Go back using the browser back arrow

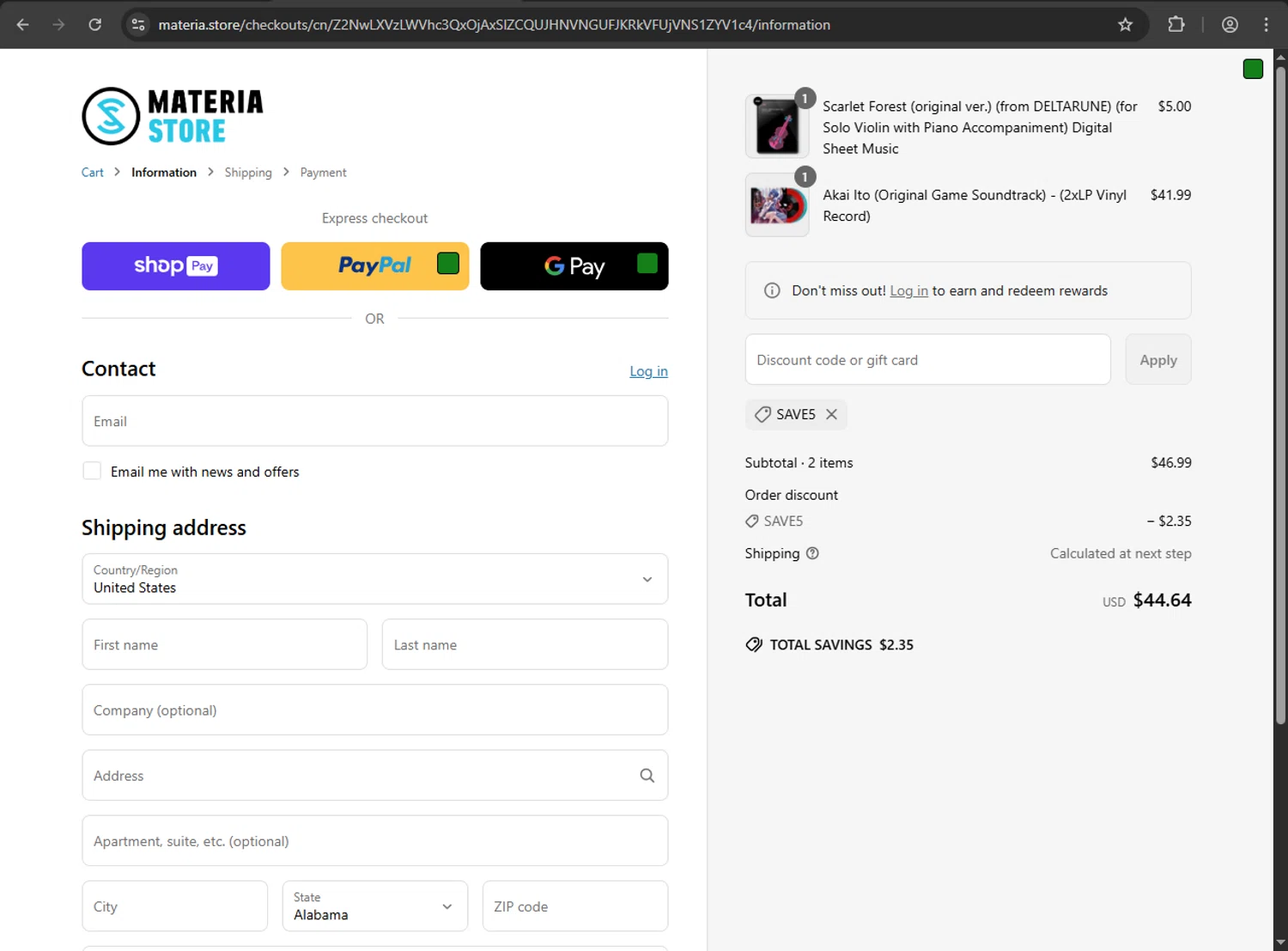click(23, 25)
